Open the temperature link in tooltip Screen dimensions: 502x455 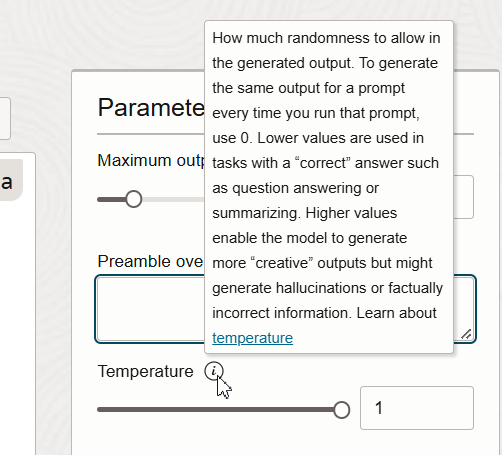pyautogui.click(x=253, y=338)
